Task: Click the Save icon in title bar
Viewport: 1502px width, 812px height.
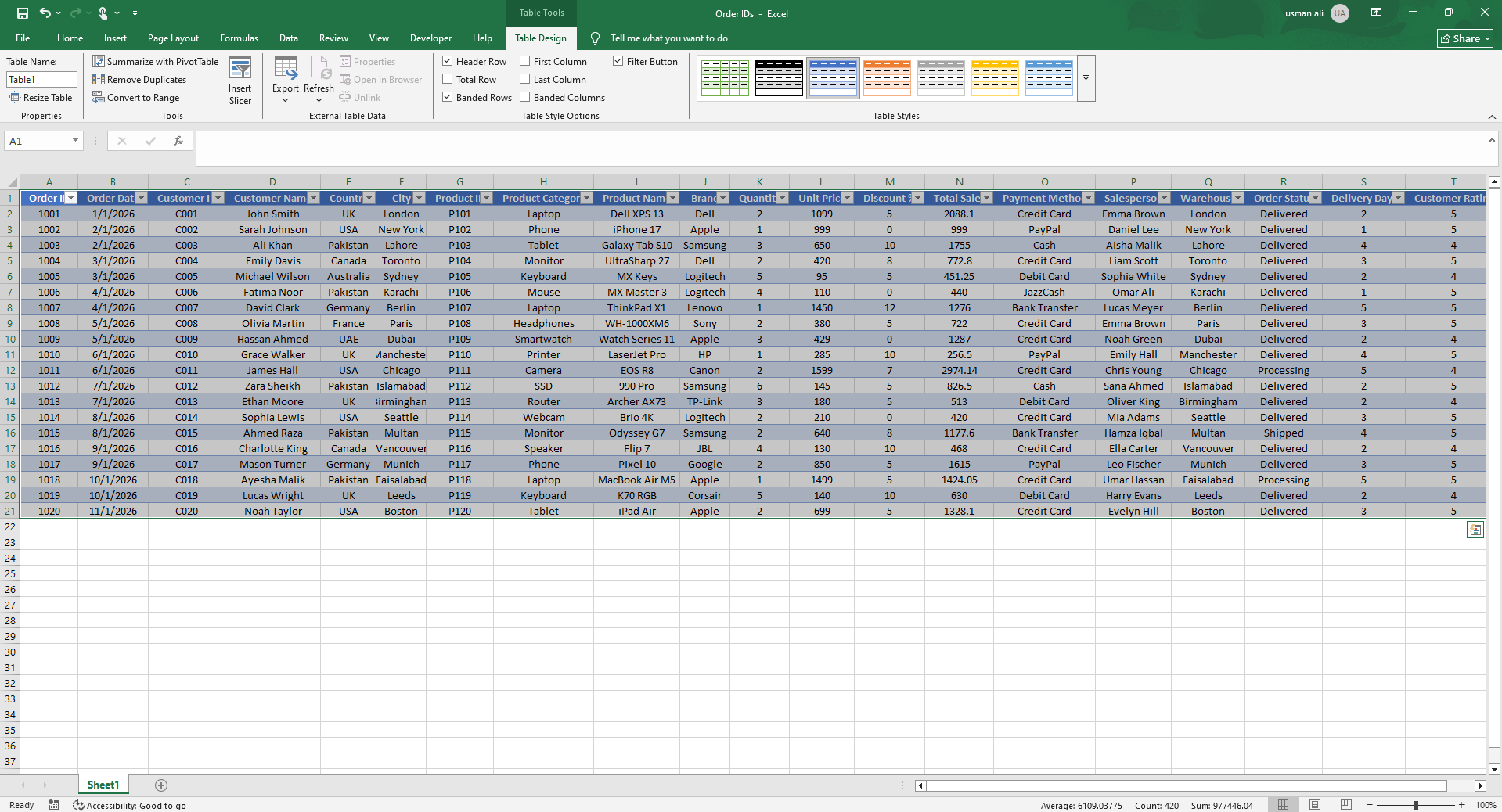Action: (22, 13)
